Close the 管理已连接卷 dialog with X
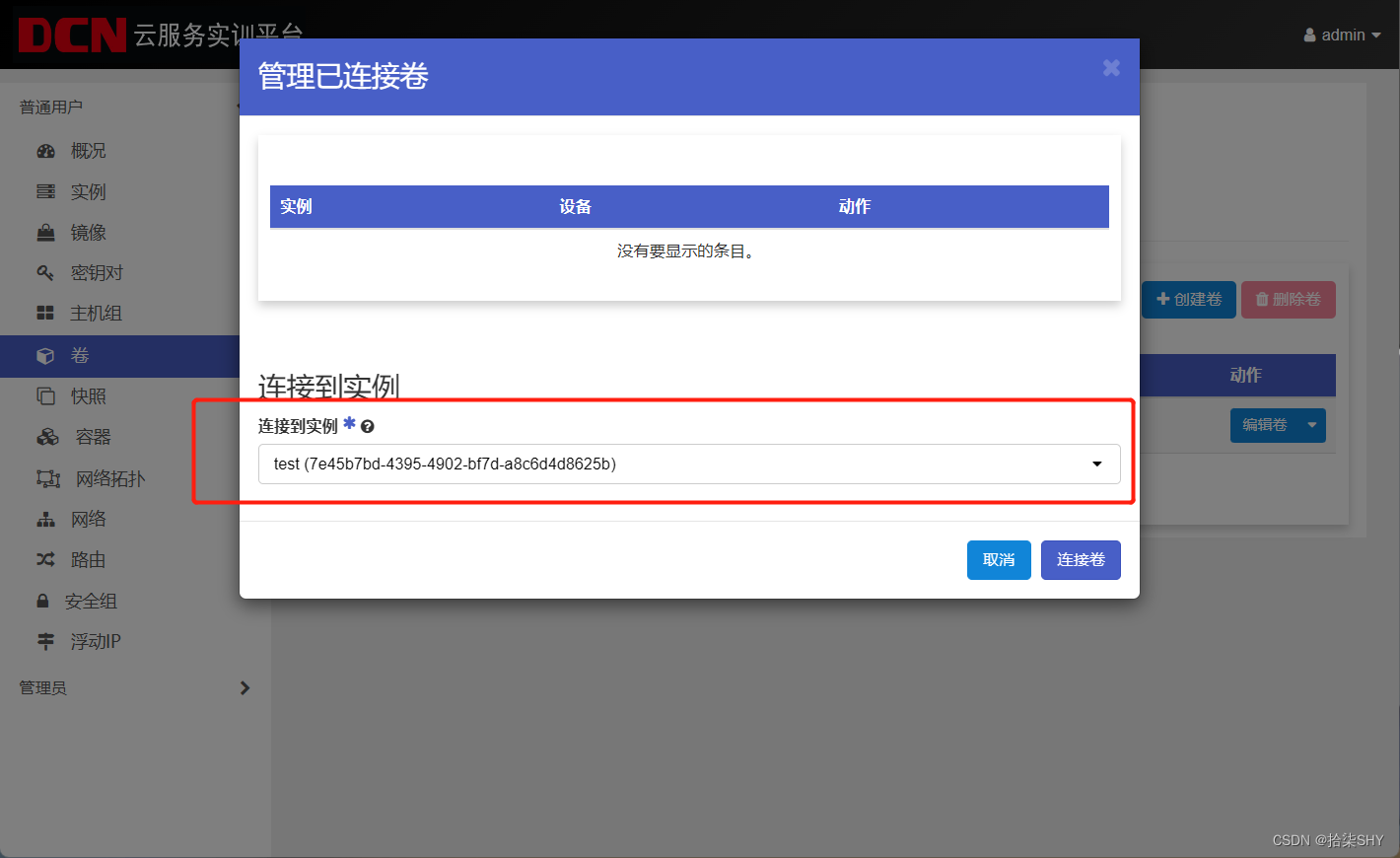1400x858 pixels. click(1111, 68)
